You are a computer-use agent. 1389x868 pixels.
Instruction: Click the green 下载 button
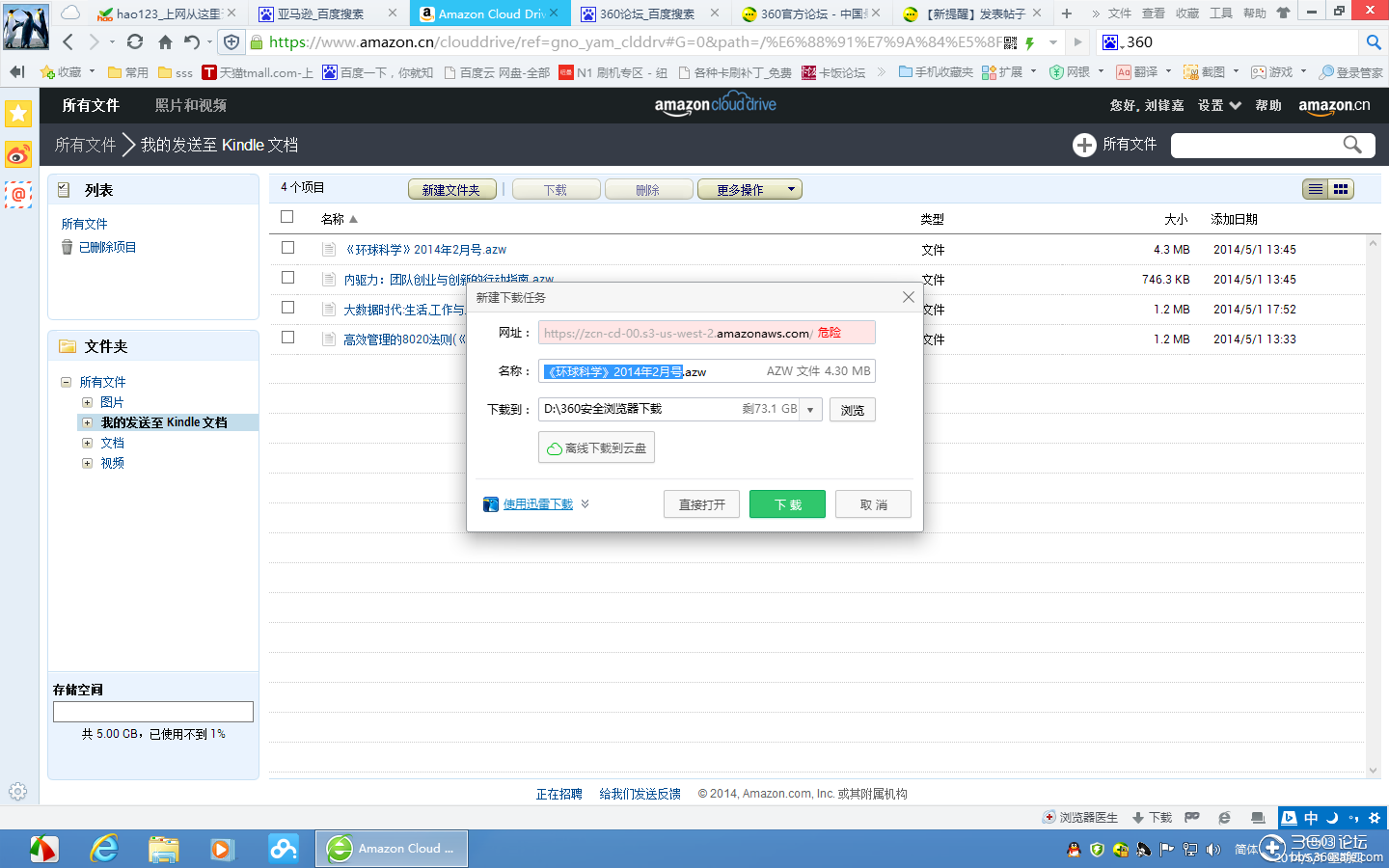point(787,504)
